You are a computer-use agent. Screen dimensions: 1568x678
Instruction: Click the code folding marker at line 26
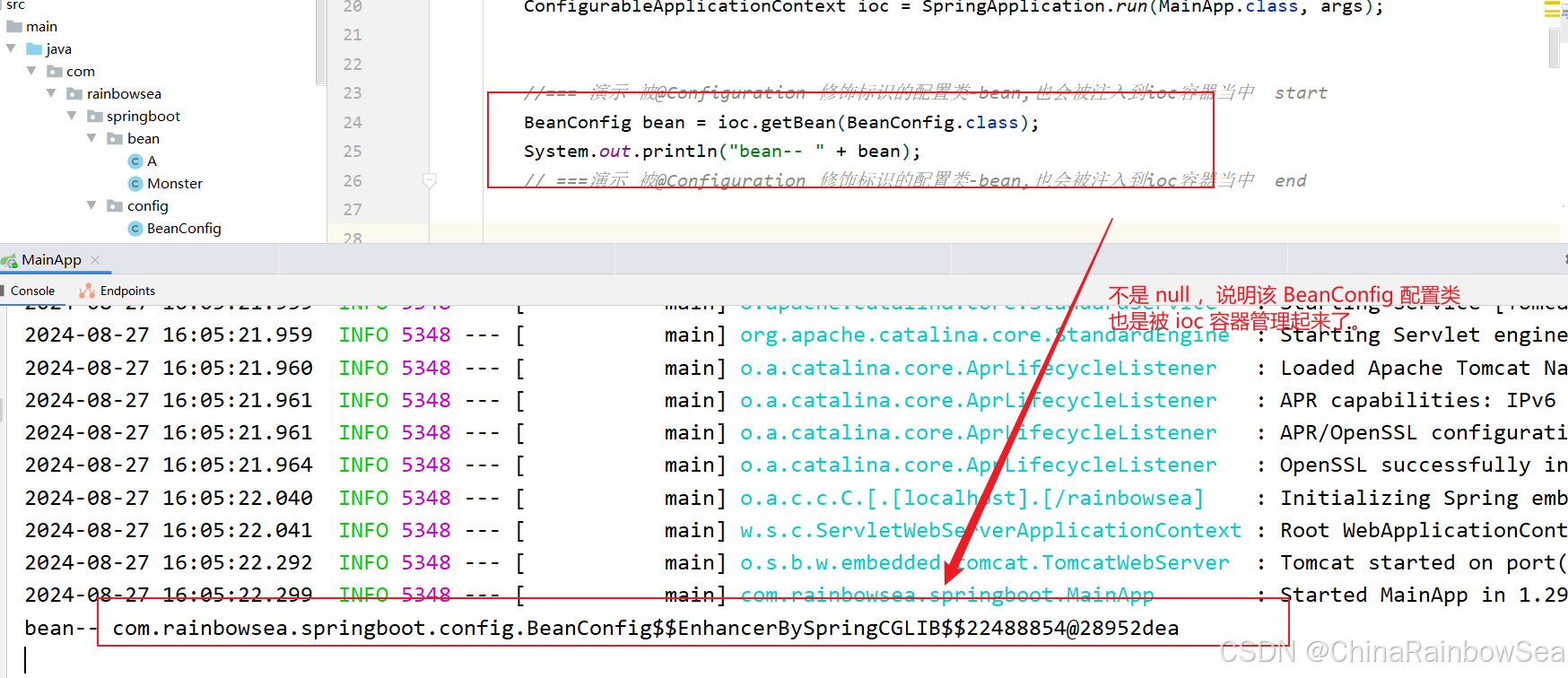point(430,180)
